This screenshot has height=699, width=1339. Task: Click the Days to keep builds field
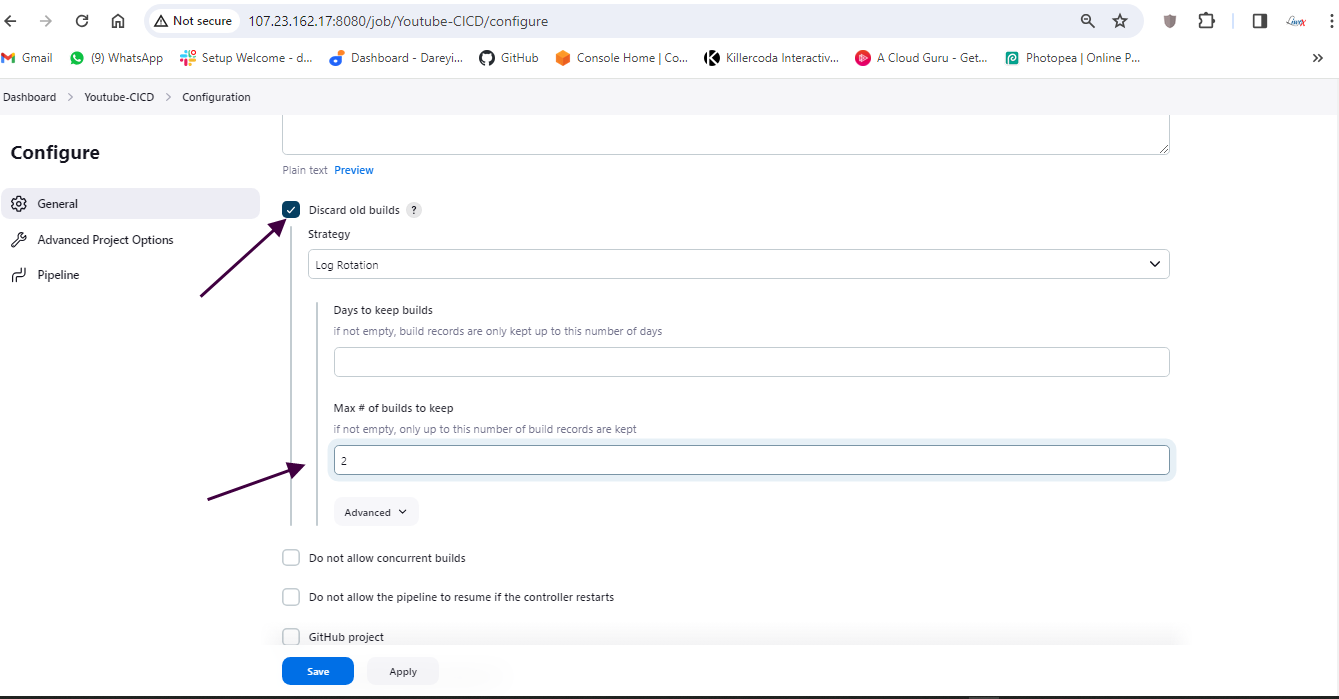click(751, 362)
